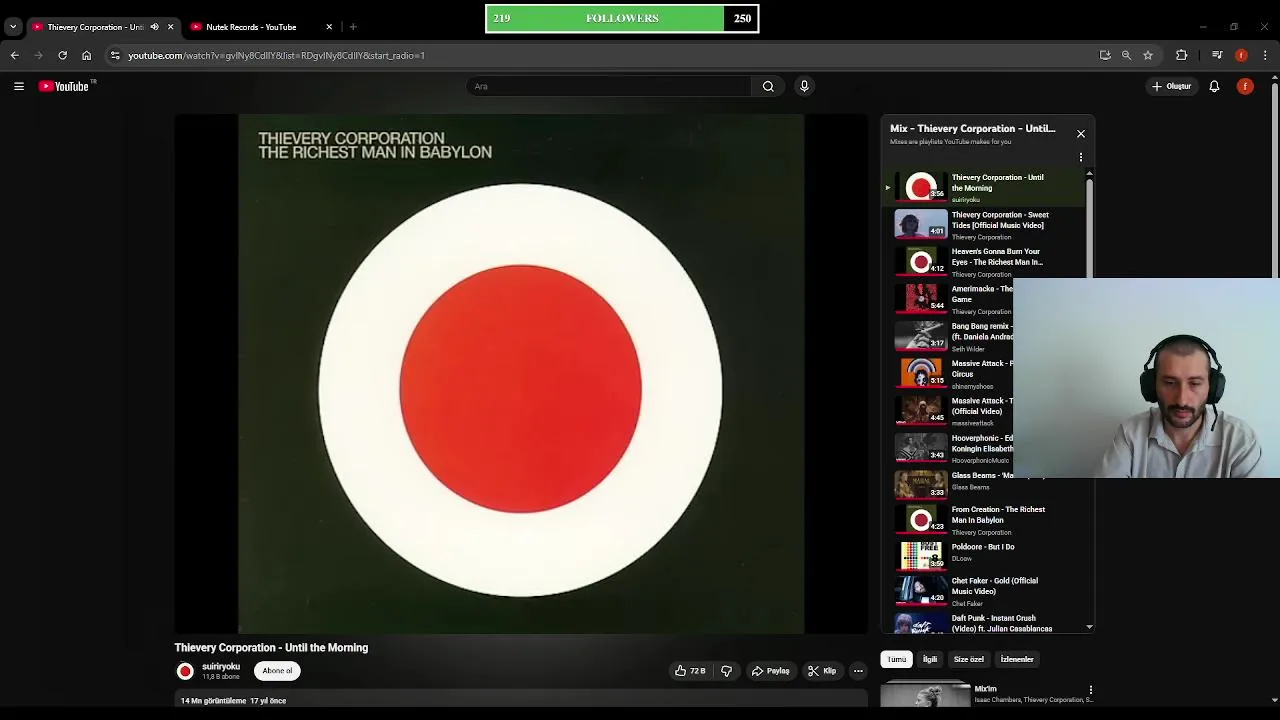View site information icon in address bar

click(x=115, y=55)
